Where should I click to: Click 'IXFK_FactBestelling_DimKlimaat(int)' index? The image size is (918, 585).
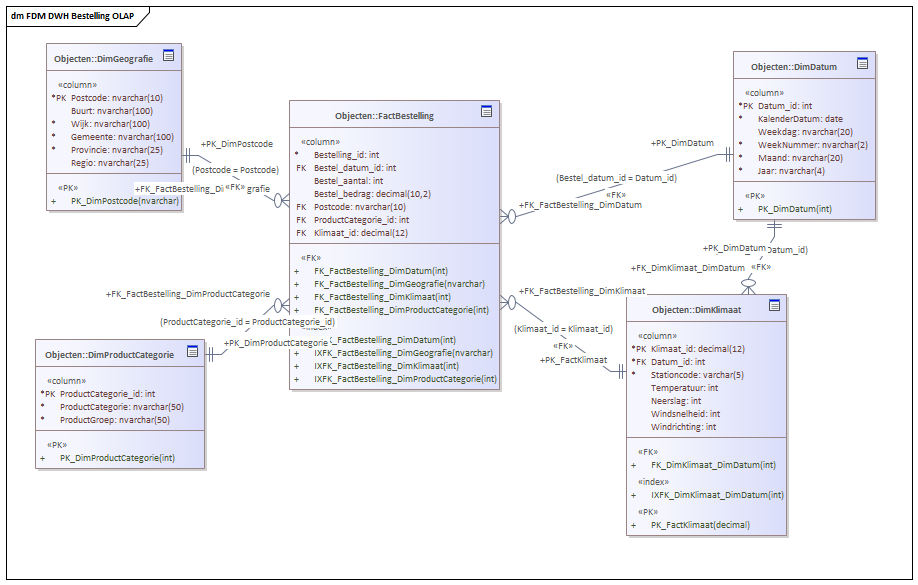point(386,366)
